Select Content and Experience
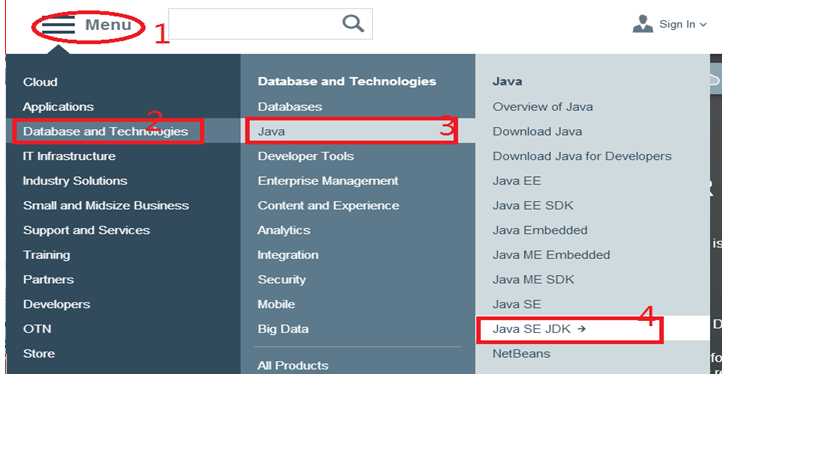This screenshot has width=819, height=460. 329,205
